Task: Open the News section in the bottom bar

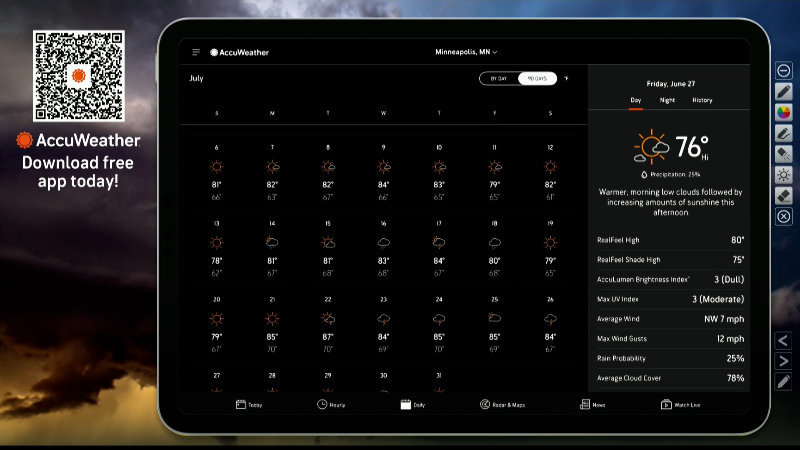Action: pos(592,405)
